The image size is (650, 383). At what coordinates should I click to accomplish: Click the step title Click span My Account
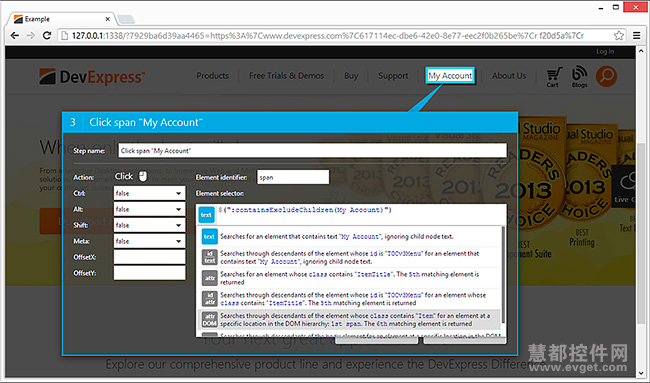point(146,122)
